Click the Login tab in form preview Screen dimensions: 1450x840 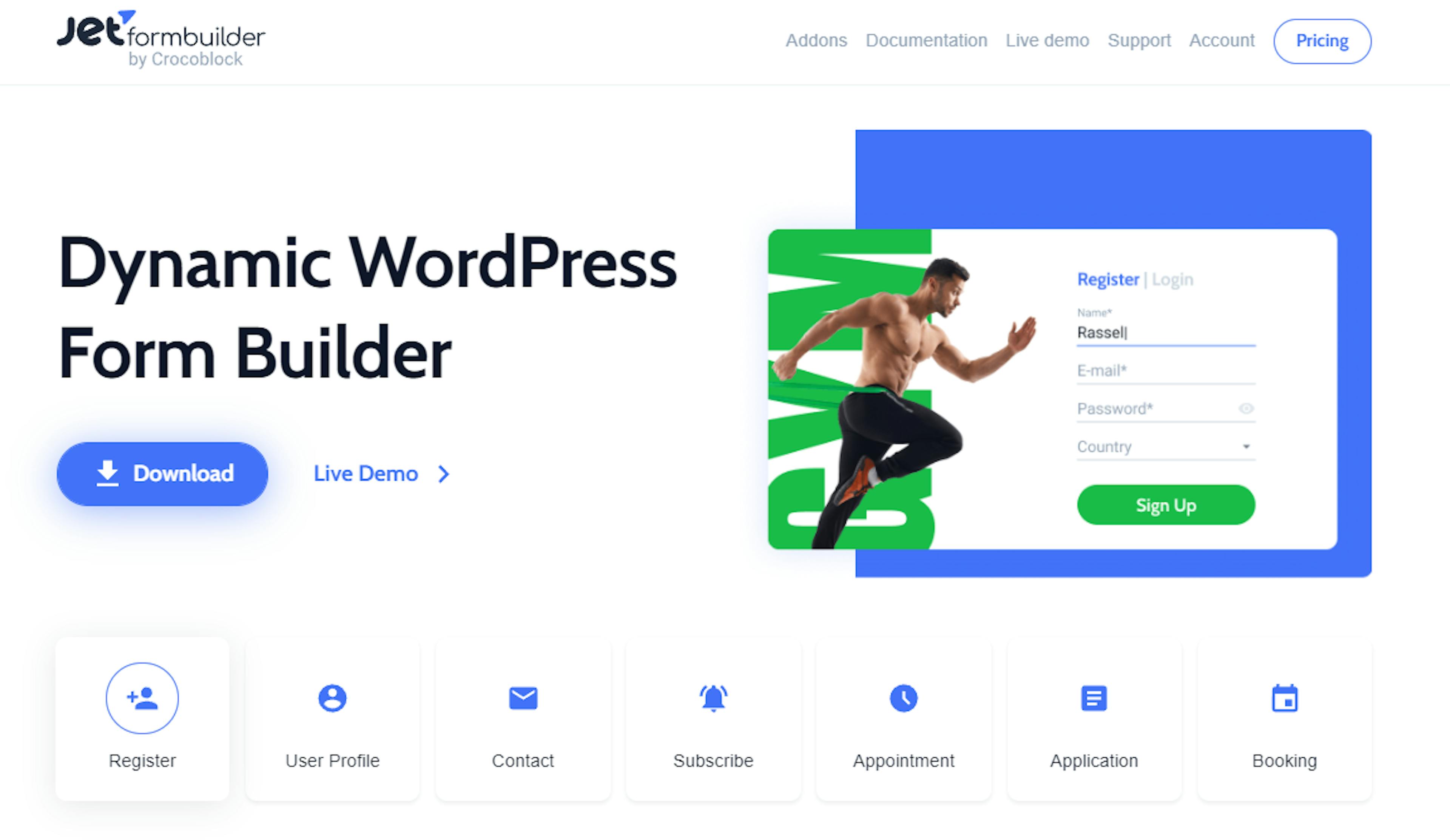[1173, 279]
